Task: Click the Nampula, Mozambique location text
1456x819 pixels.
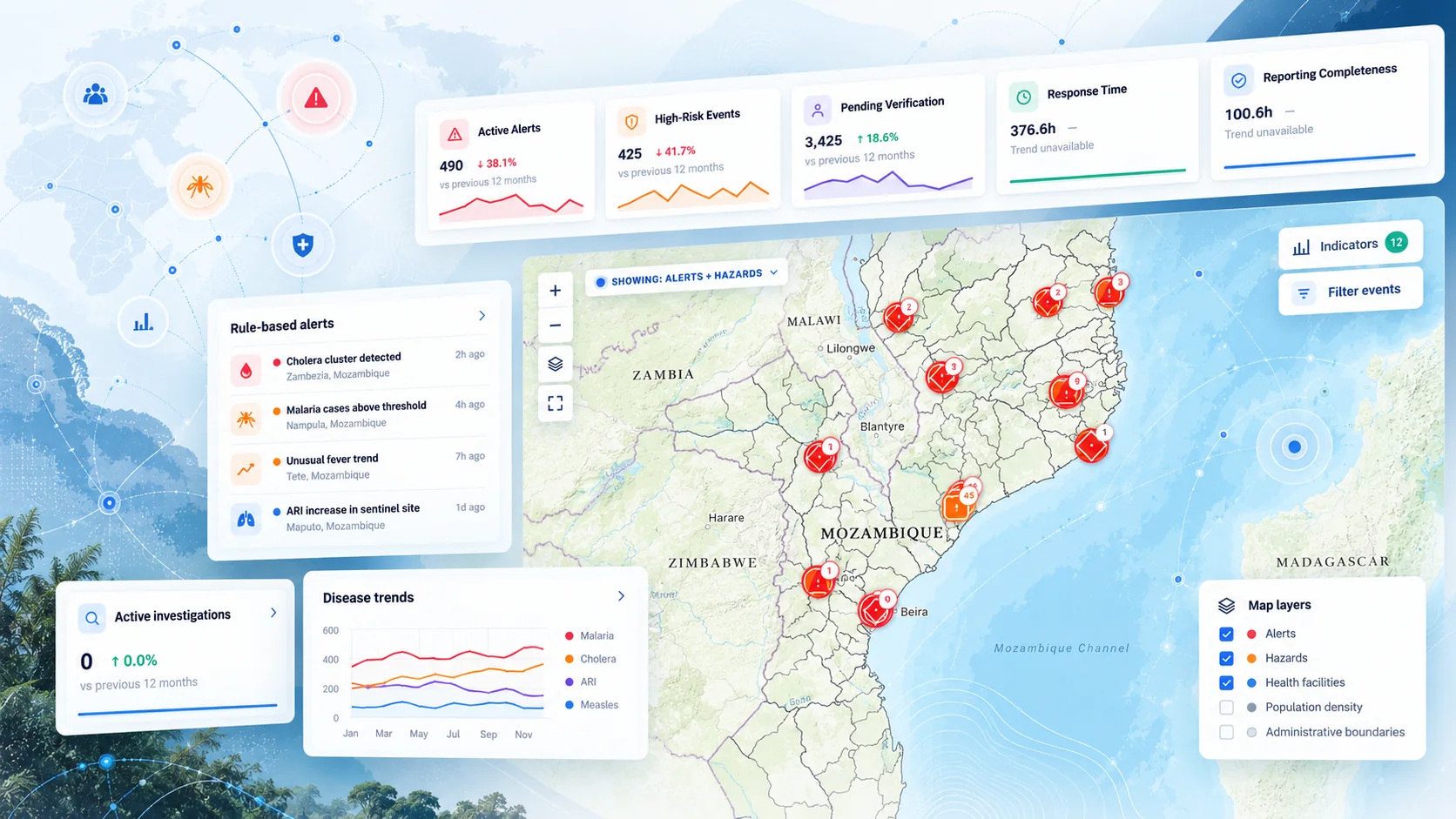Action: 336,424
